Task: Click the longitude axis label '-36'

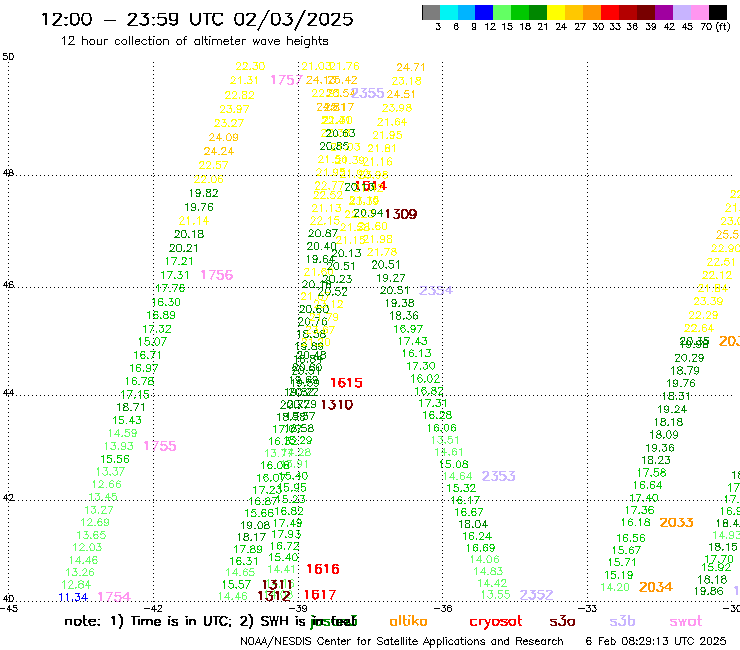Action: point(443,608)
